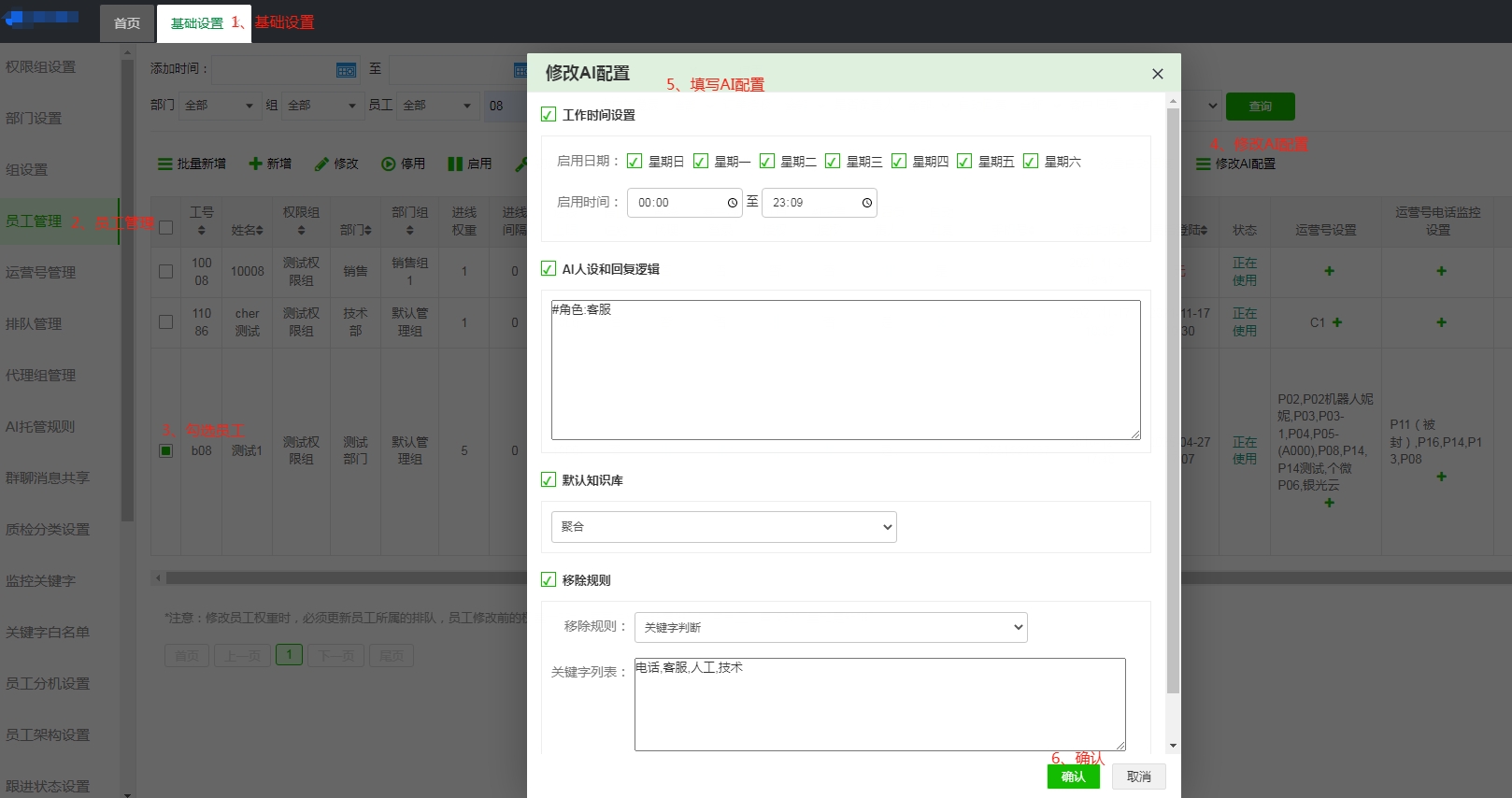Add 运营号 plus under P06,银光云
The height and width of the screenshot is (798, 1512).
tap(1329, 503)
